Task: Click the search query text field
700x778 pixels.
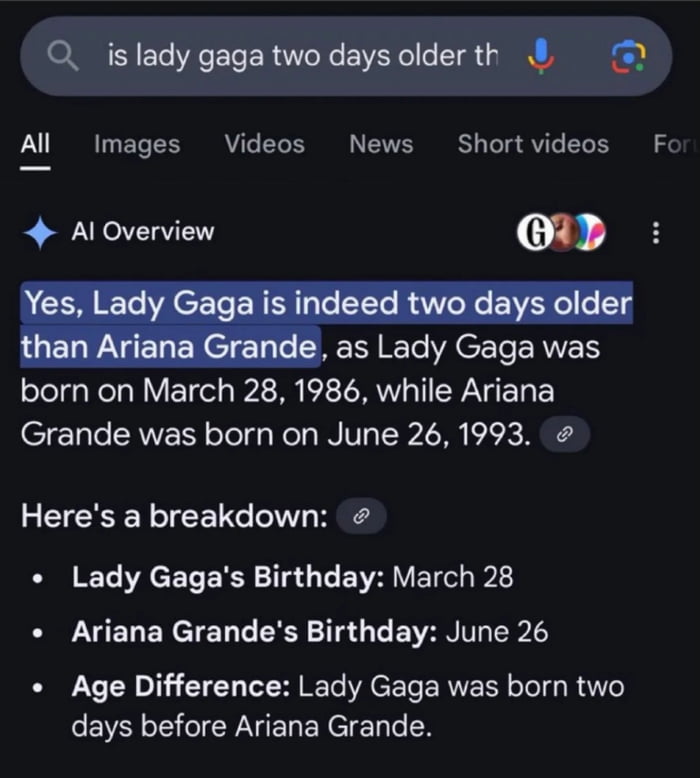Action: tap(302, 57)
